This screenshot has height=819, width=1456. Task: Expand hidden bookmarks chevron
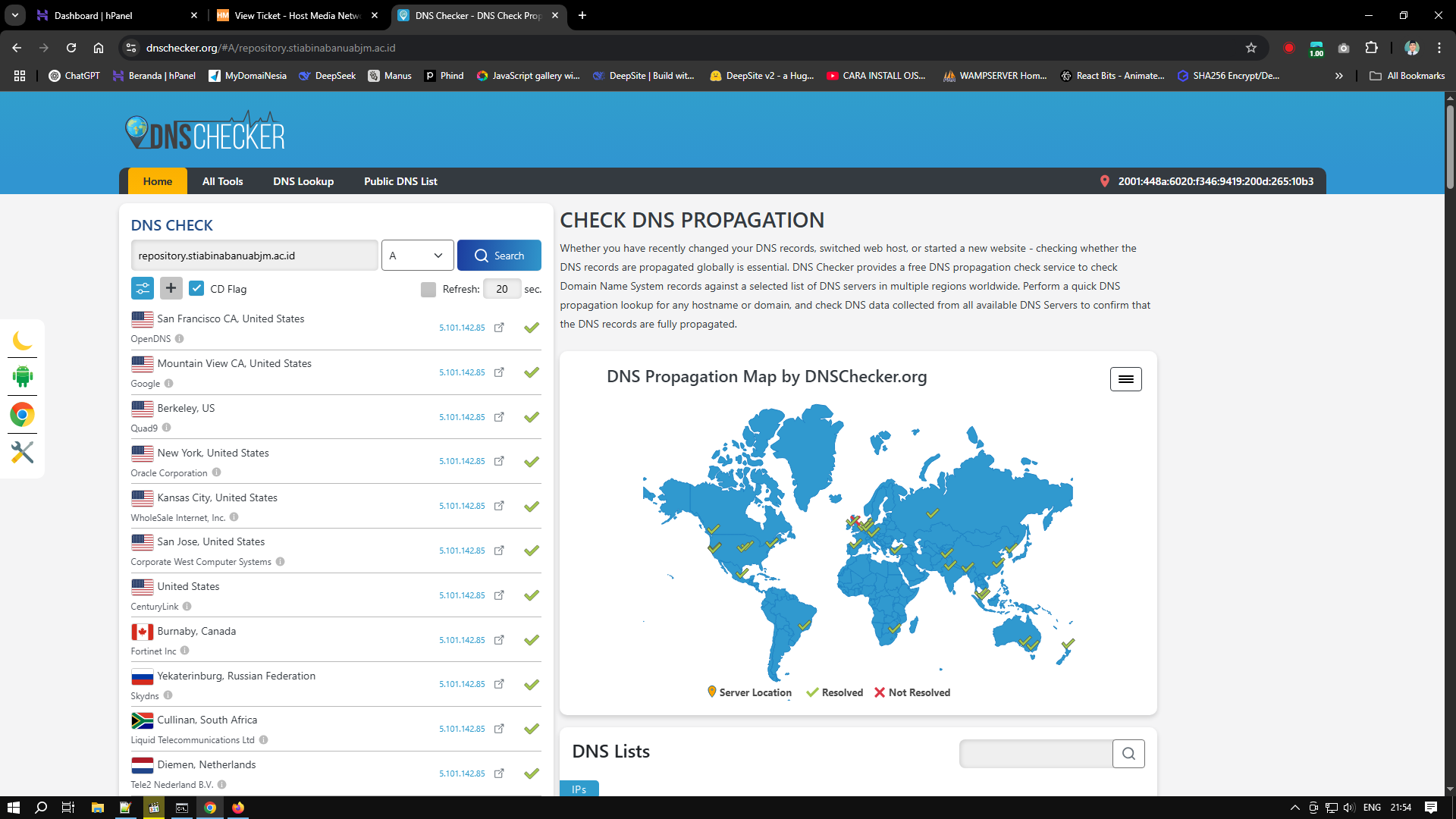coord(1338,76)
